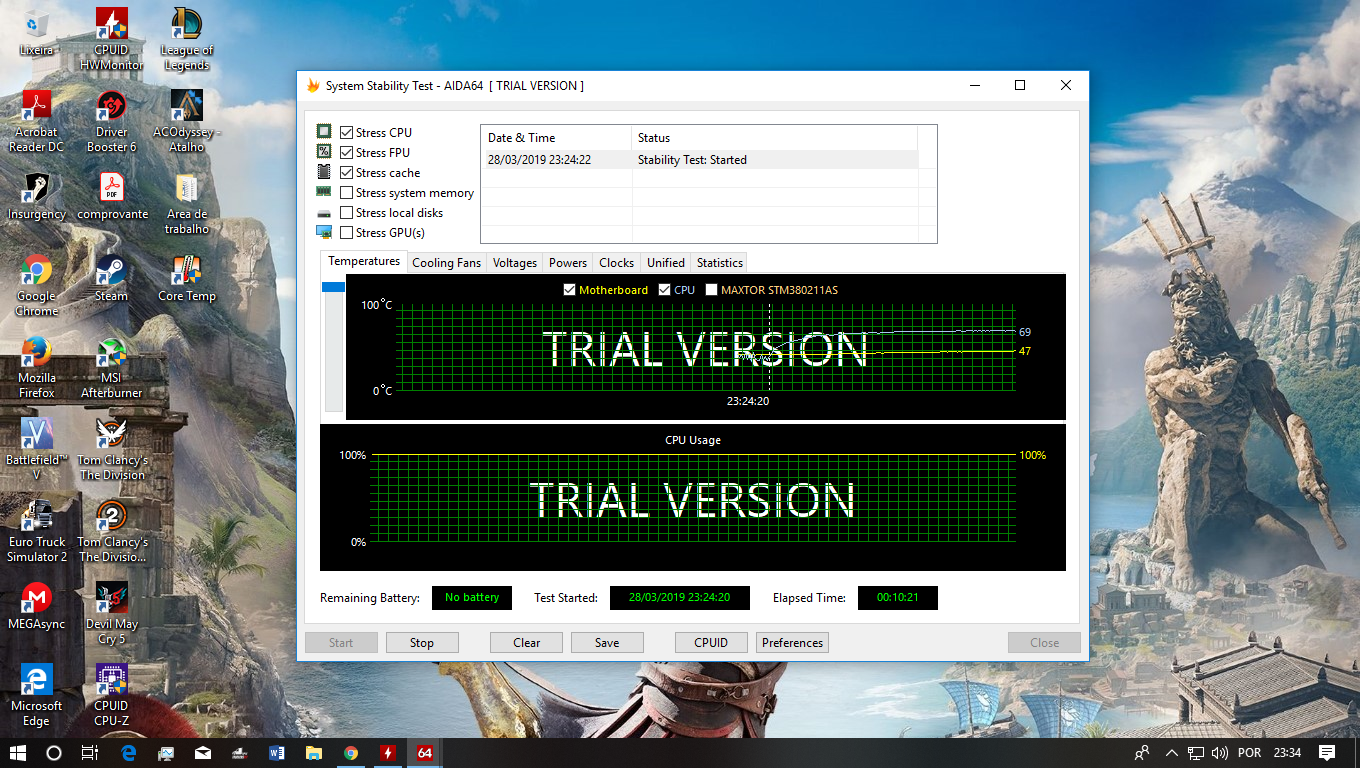The width and height of the screenshot is (1360, 768).
Task: Open the Mail app in the taskbar
Action: tap(202, 753)
